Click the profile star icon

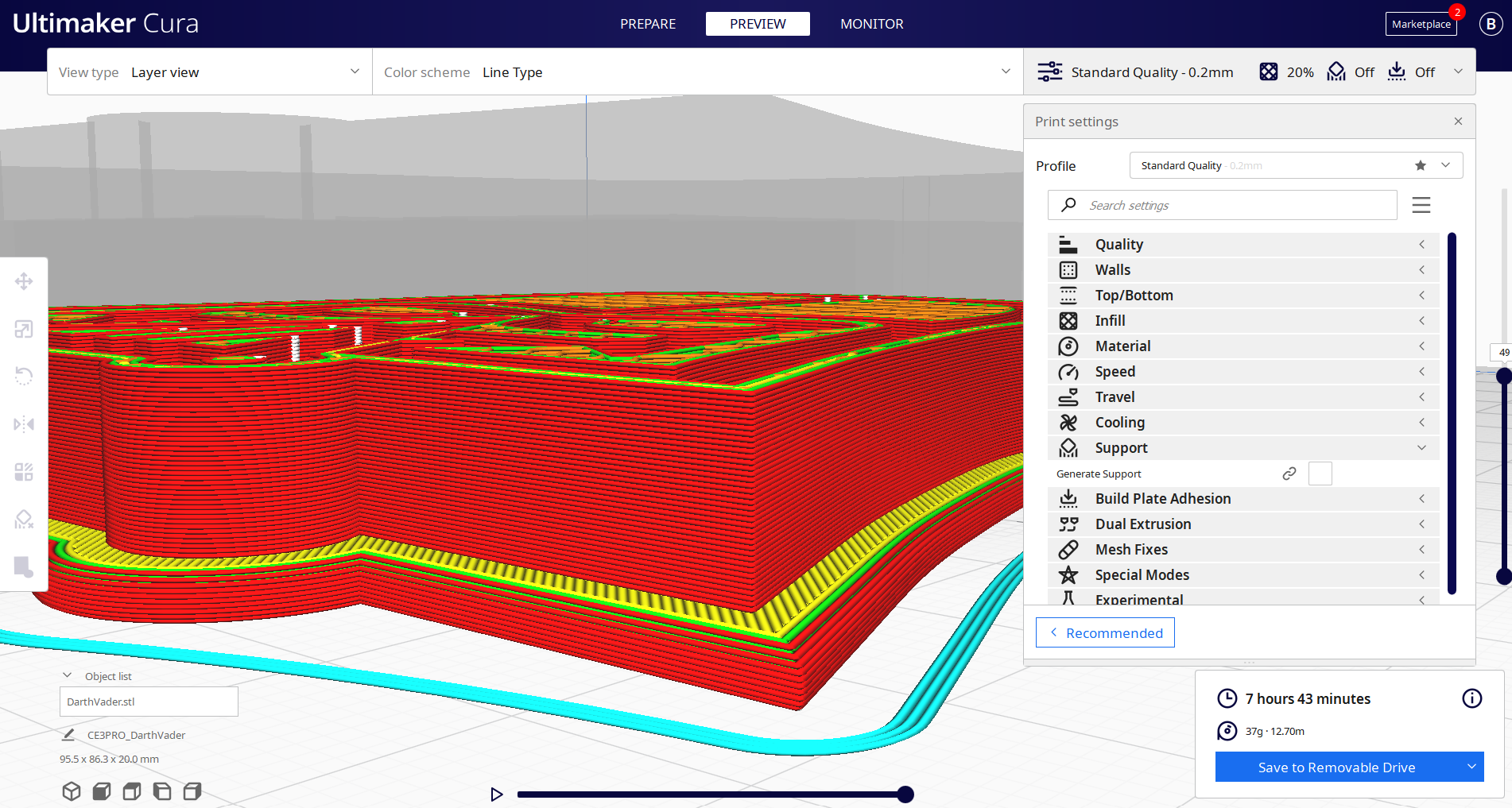[x=1421, y=165]
